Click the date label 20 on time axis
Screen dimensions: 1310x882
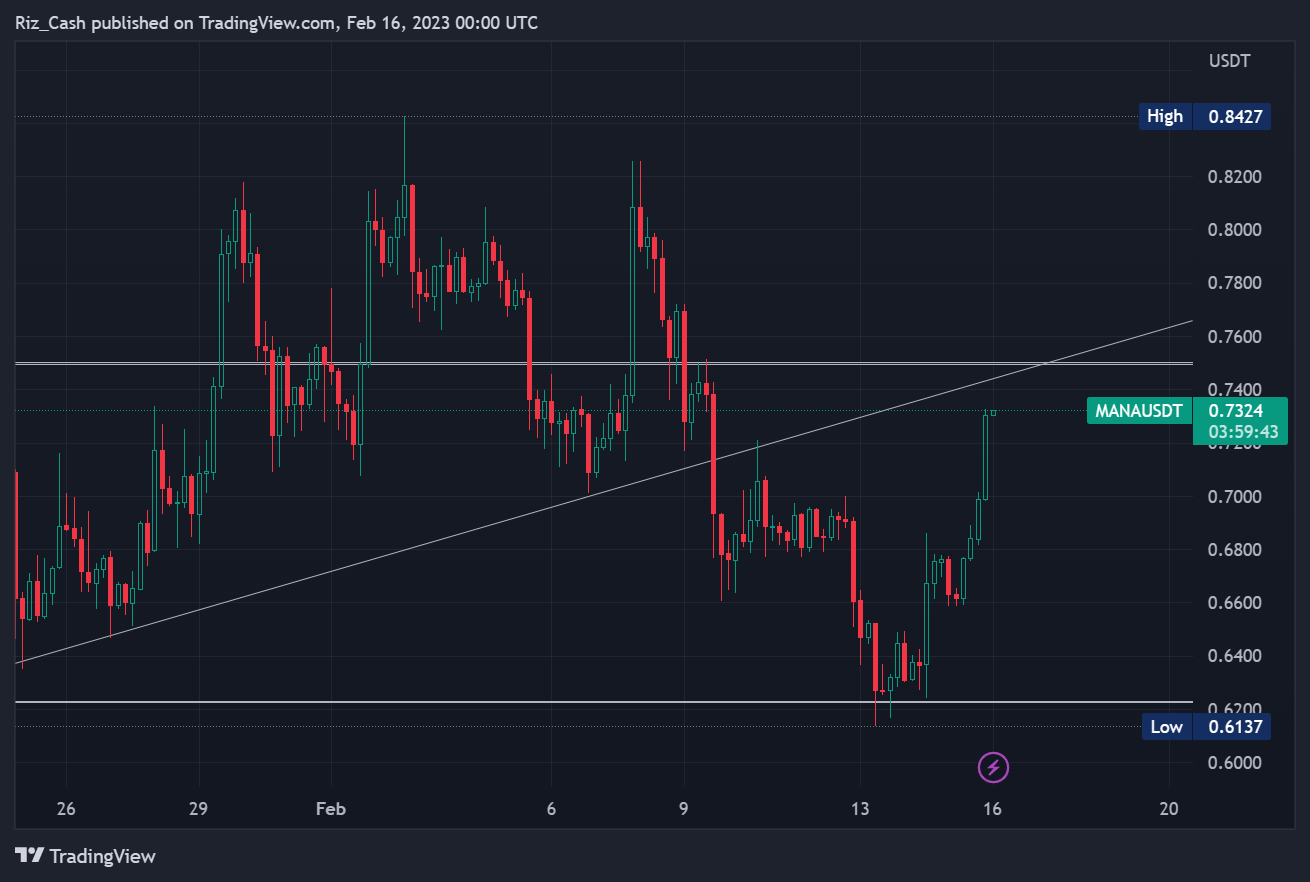pyautogui.click(x=1169, y=809)
